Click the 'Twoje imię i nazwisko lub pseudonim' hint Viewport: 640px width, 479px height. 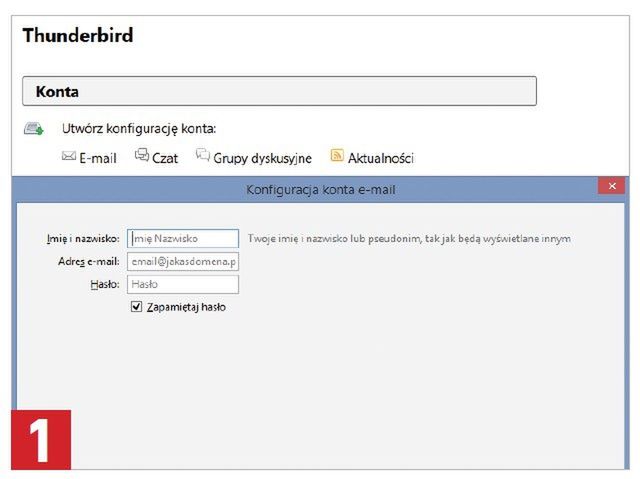tap(409, 238)
